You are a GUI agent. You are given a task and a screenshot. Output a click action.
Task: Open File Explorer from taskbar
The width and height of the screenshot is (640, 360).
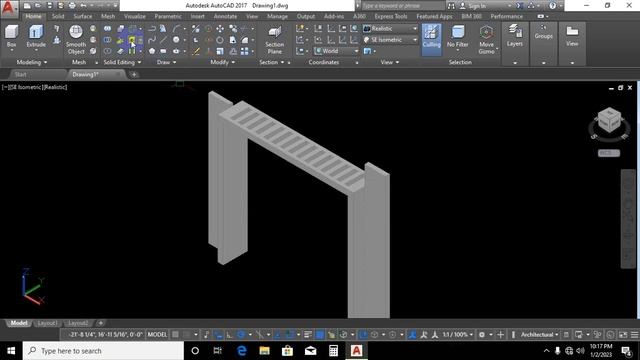(264, 351)
